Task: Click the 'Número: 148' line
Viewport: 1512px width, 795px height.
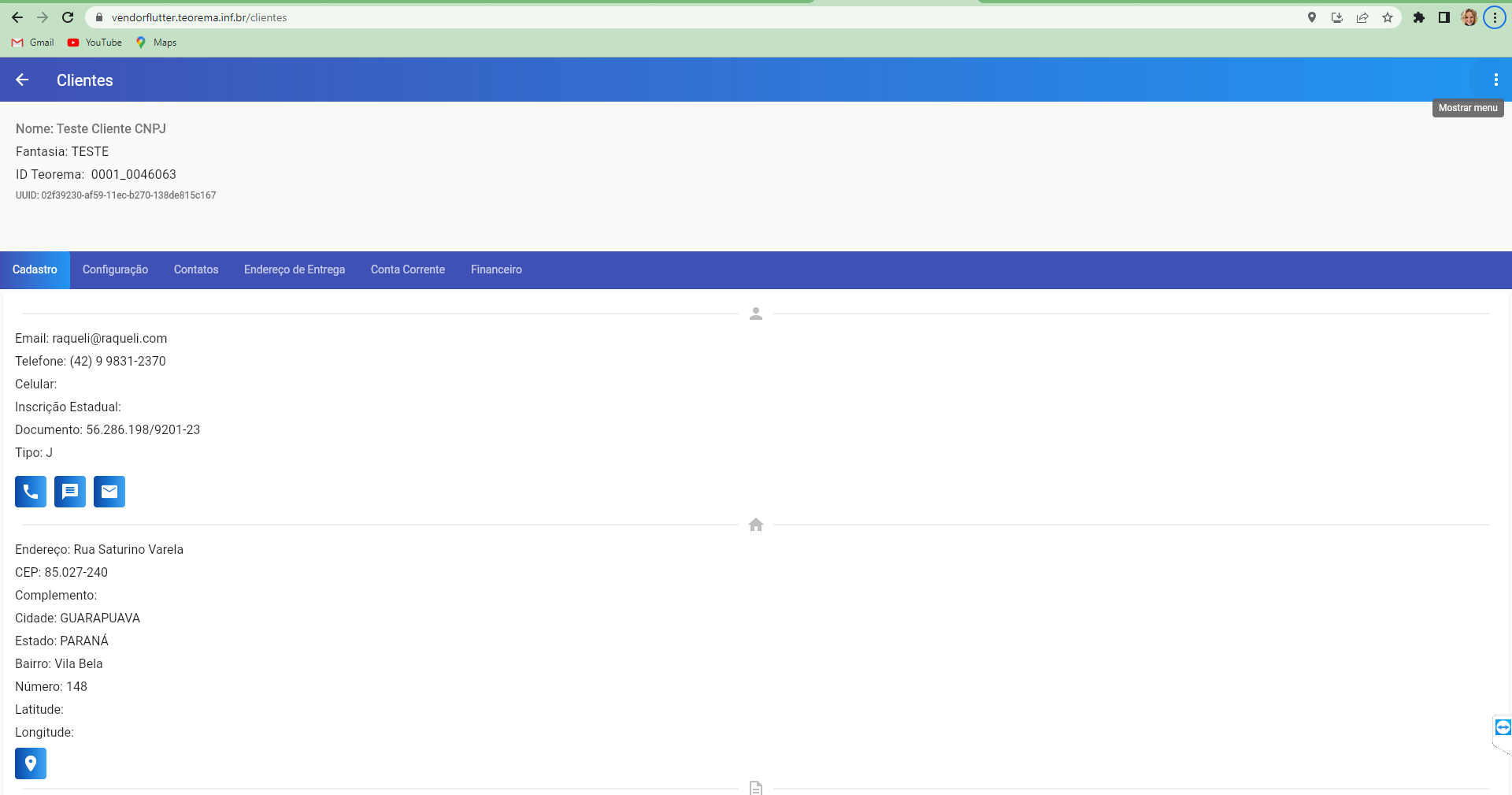Action: click(x=51, y=686)
